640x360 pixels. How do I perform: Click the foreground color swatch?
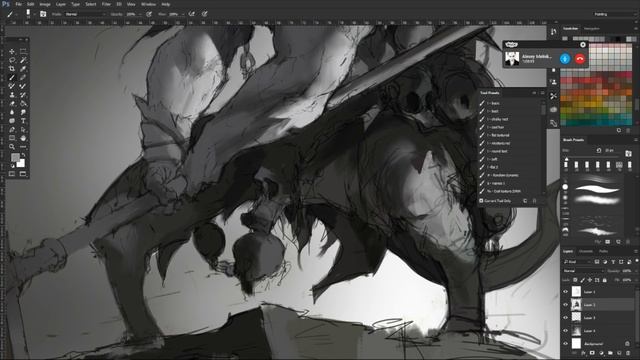tap(15, 158)
